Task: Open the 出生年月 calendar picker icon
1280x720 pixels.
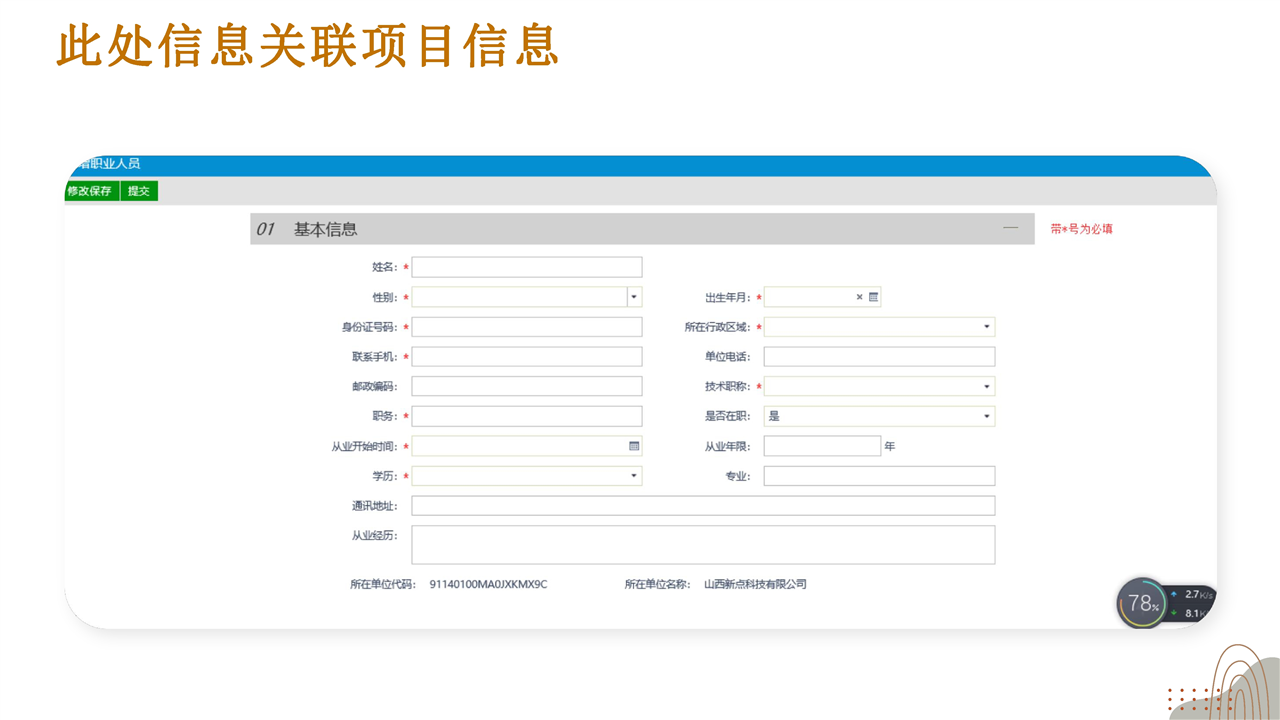Action: click(x=873, y=297)
